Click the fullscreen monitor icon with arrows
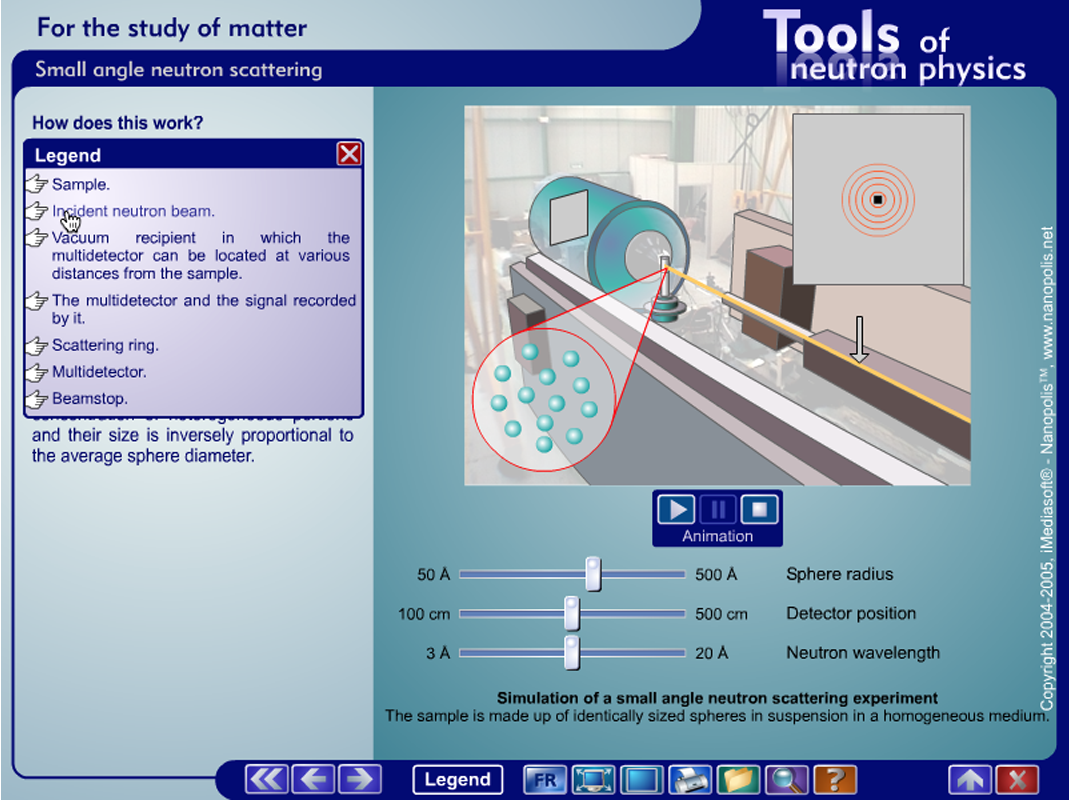Screen dimensions: 1069x800 [x=594, y=780]
